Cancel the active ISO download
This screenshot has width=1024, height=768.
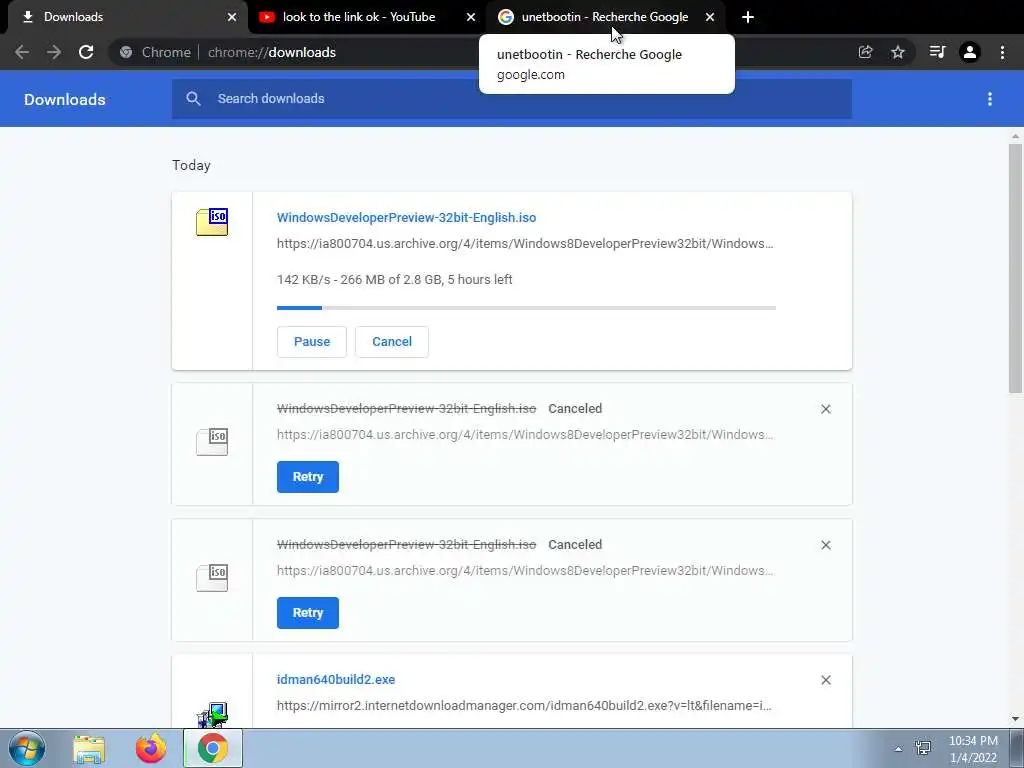point(392,342)
